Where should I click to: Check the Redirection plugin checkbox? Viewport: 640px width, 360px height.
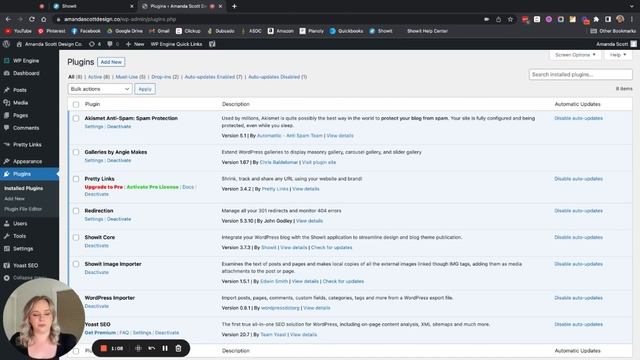(x=76, y=211)
